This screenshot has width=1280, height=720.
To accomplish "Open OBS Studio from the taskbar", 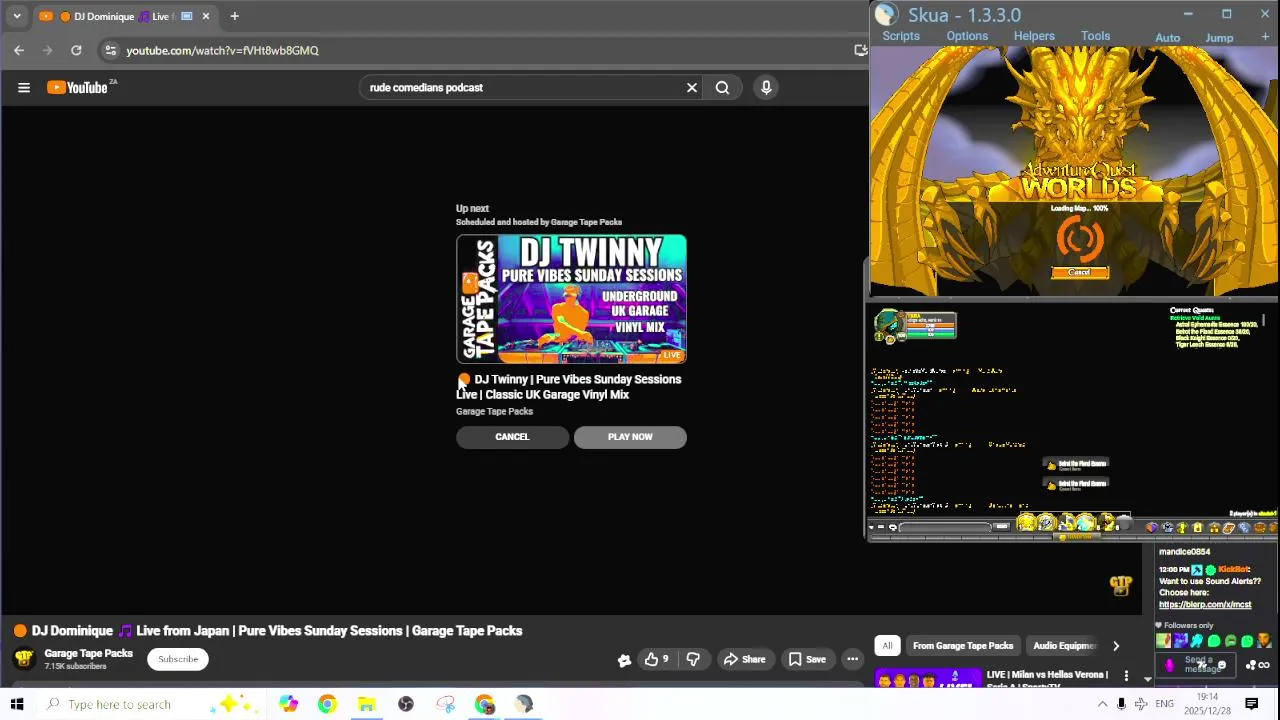I will point(406,704).
